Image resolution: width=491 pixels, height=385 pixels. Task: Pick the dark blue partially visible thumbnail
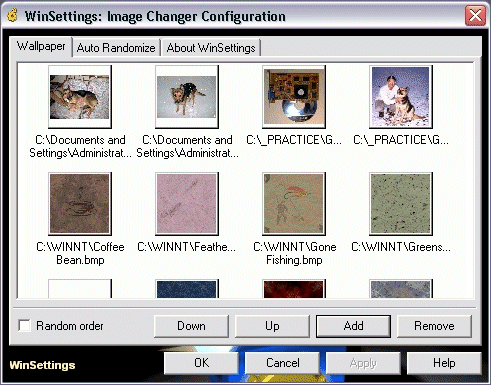[x=187, y=289]
